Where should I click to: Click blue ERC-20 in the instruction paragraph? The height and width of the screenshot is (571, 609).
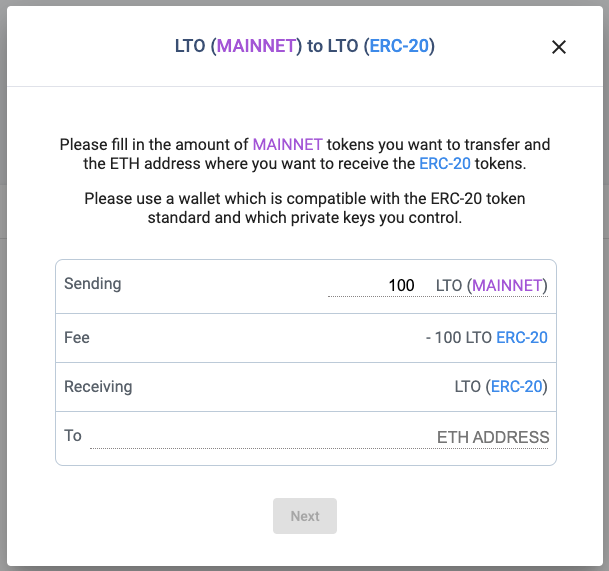click(x=445, y=164)
